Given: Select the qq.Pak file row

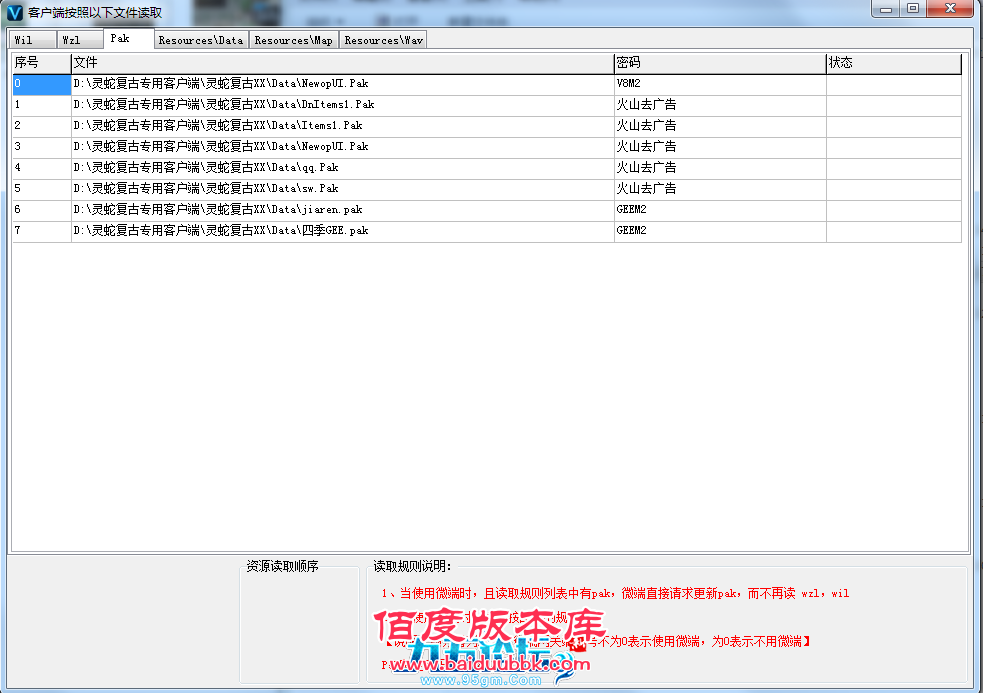Looking at the screenshot, I should pos(300,167).
